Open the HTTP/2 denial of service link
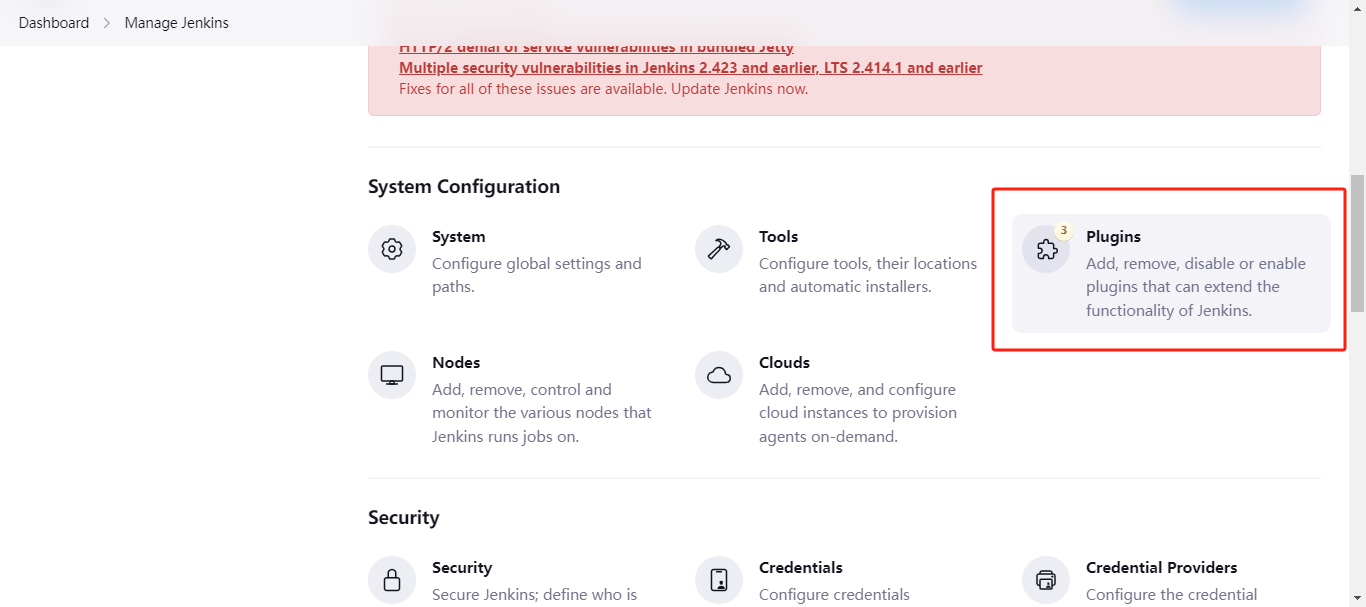The image size is (1366, 607). point(596,48)
